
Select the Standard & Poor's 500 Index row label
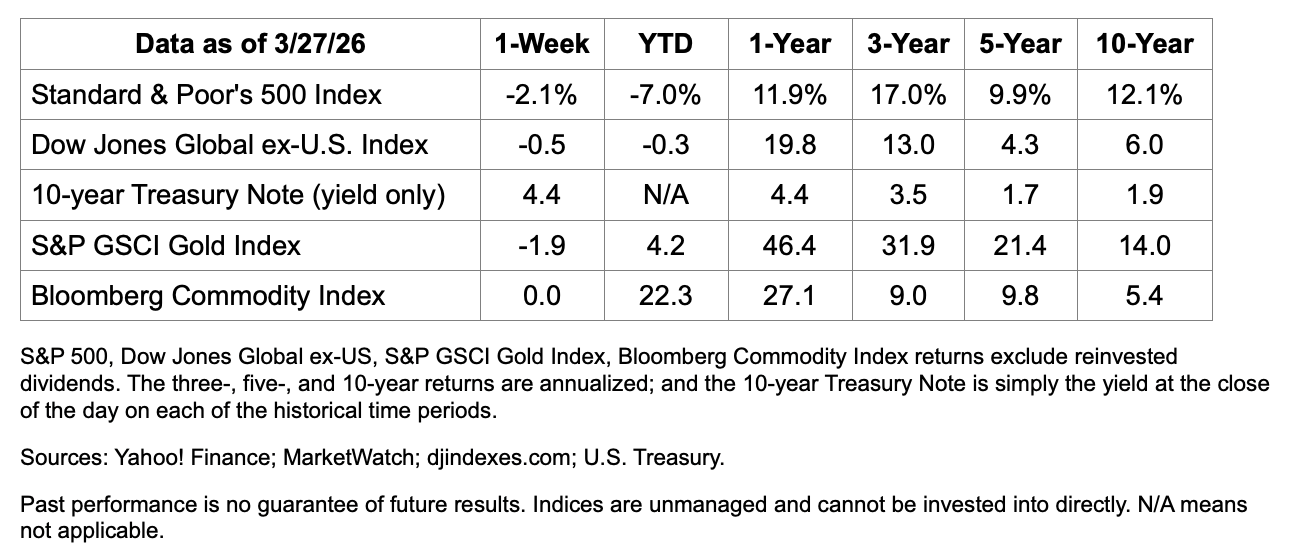pos(207,95)
